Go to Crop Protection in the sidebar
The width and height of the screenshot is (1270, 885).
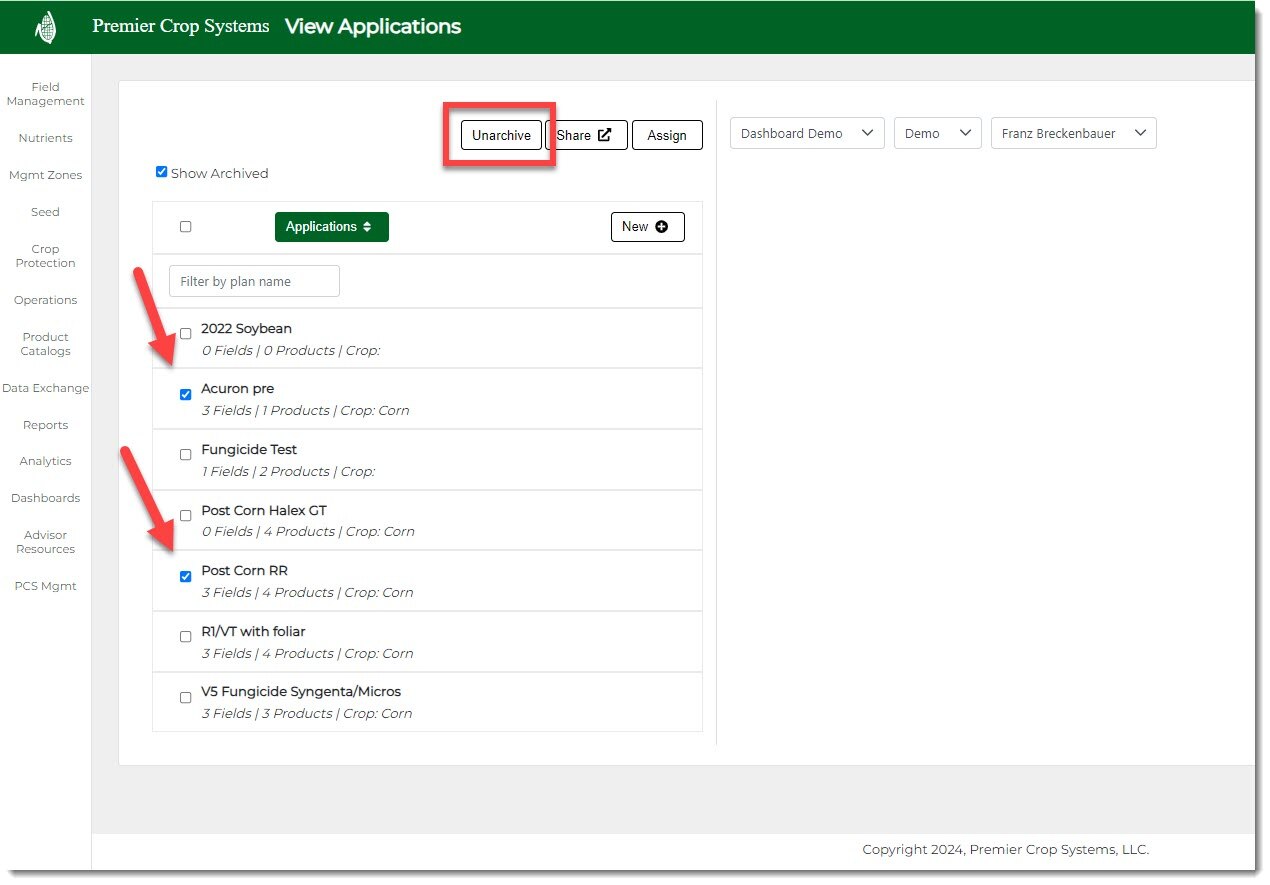(x=45, y=256)
